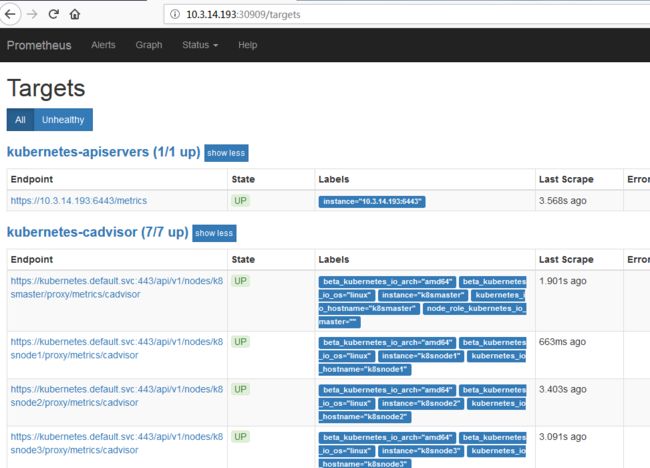Click instance="k8snode1" label badge
The height and width of the screenshot is (468, 650).
click(421, 356)
